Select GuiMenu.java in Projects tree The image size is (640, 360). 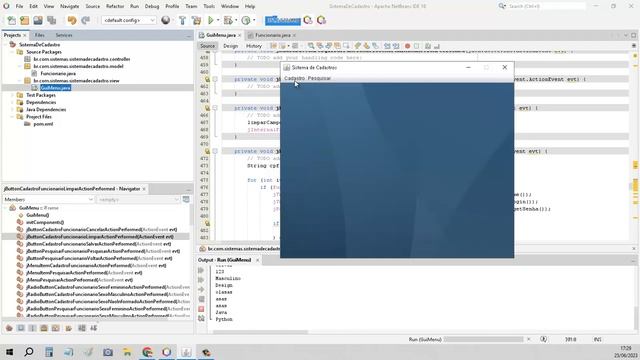click(56, 88)
